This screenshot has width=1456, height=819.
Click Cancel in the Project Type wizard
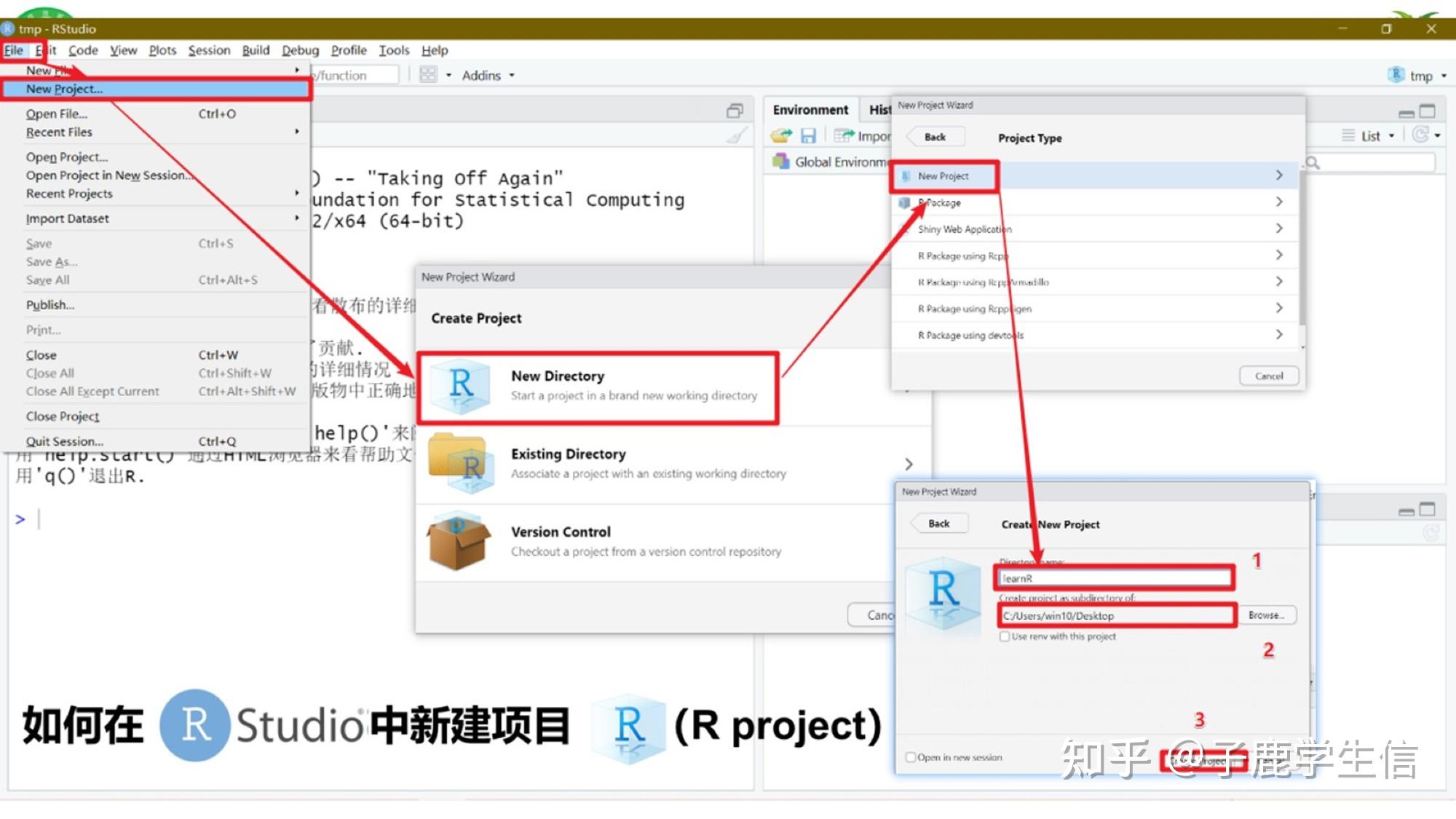tap(1268, 376)
